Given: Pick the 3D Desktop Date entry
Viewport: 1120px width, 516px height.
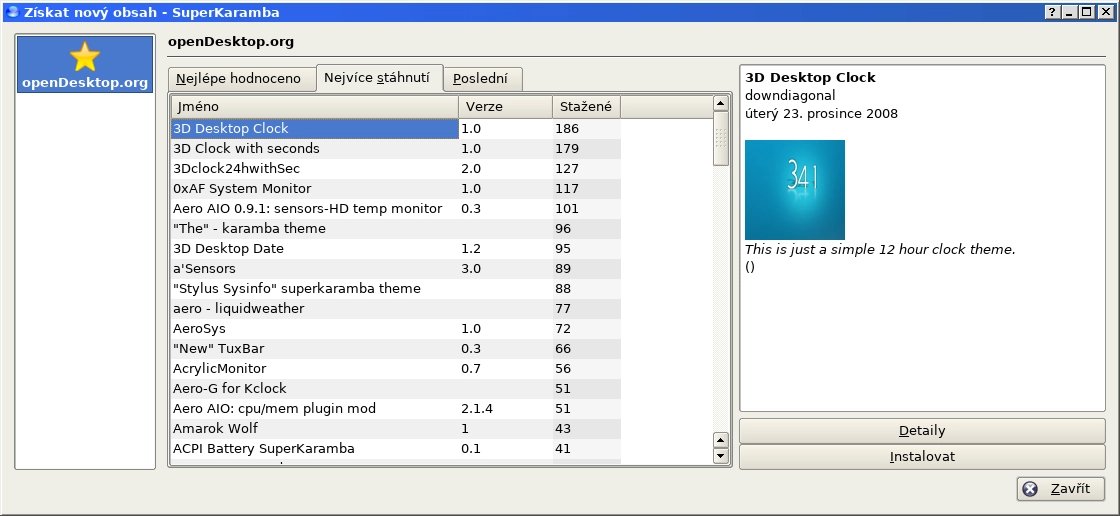Looking at the screenshot, I should (x=396, y=249).
